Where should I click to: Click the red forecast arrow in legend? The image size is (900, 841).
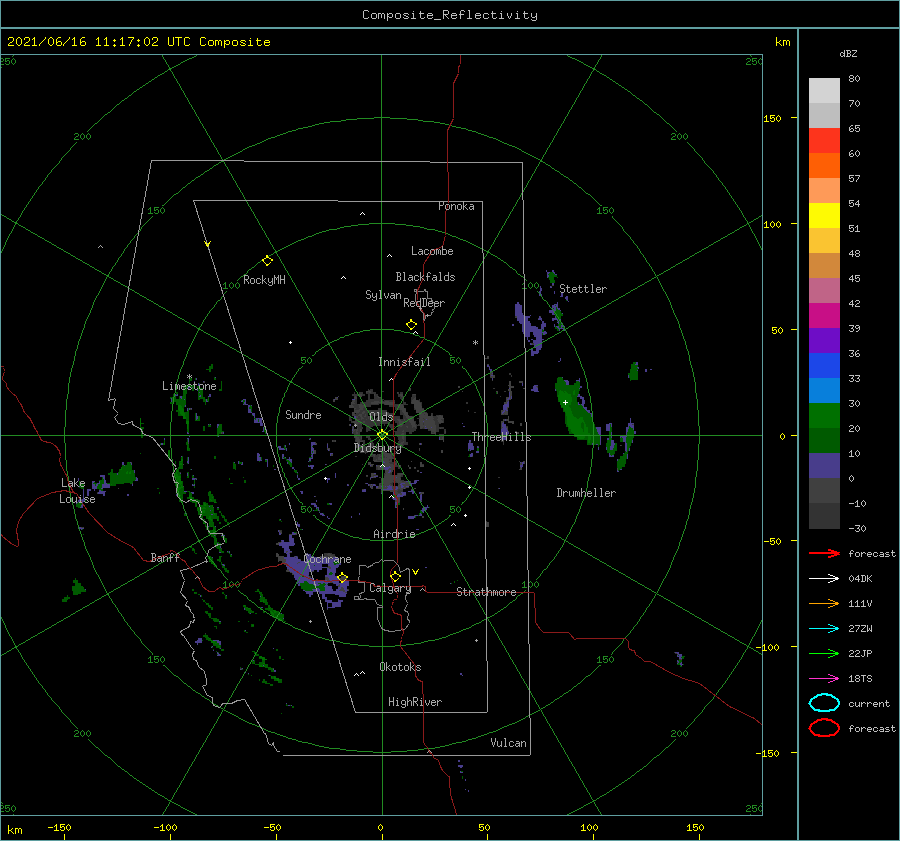point(824,553)
